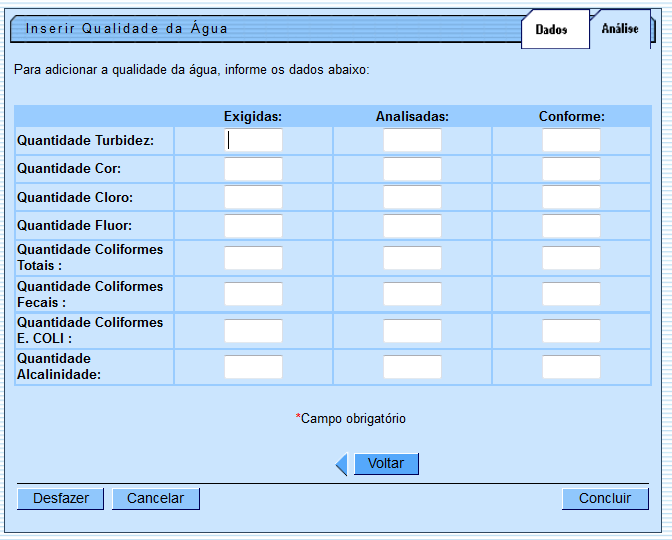Click the Desfazer button

(60, 498)
